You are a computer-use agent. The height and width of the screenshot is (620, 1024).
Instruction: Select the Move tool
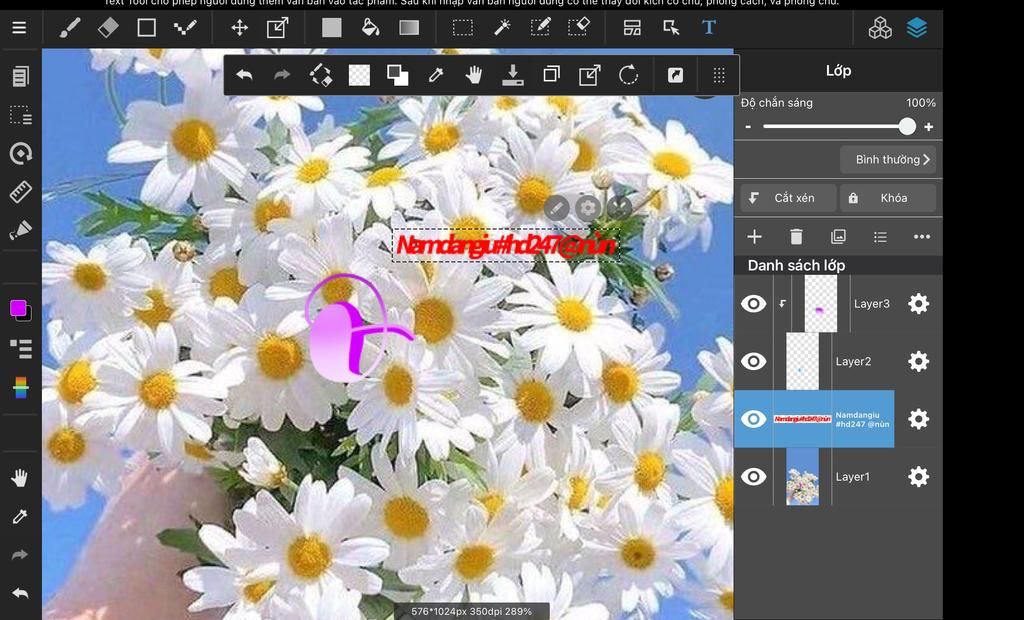[x=240, y=28]
